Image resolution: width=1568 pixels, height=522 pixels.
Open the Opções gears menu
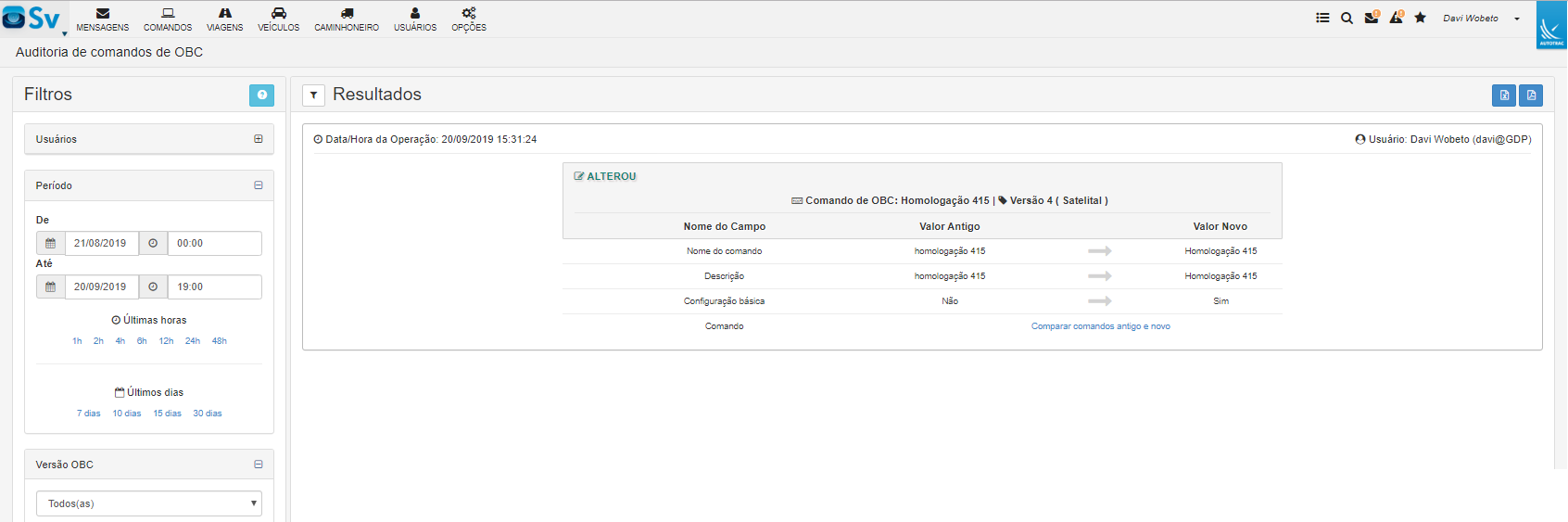469,19
